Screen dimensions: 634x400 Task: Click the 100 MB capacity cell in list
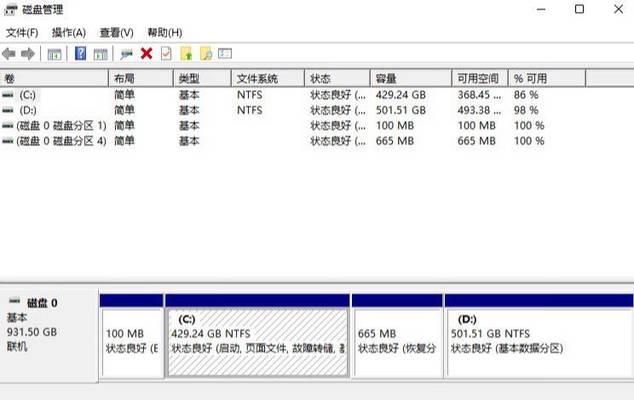point(395,126)
